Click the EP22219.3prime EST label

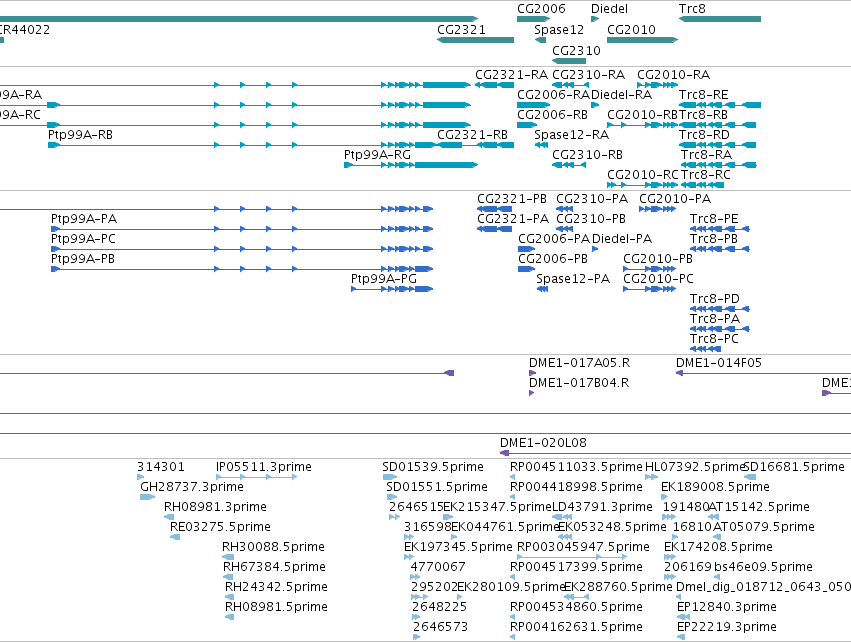[727, 627]
